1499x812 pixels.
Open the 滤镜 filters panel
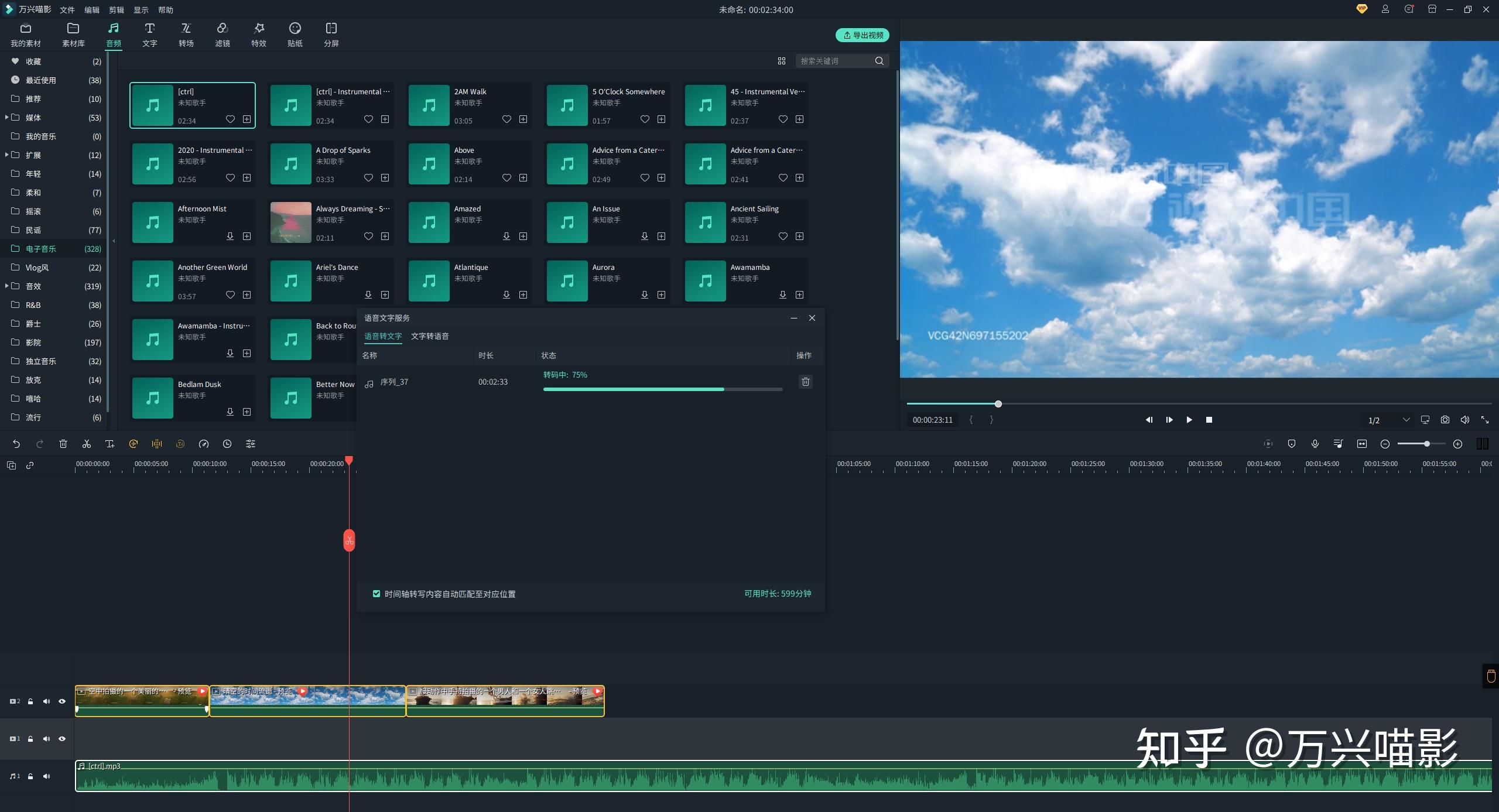pos(223,35)
